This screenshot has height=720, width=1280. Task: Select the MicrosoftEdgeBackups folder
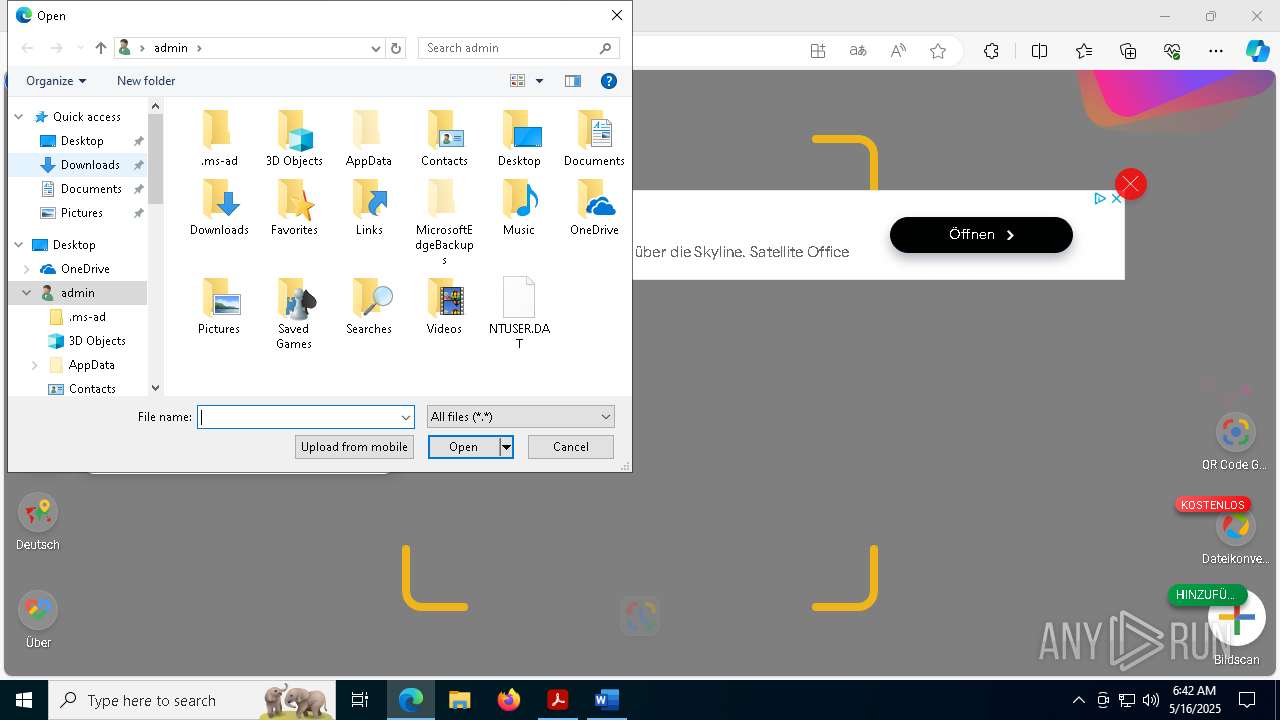coord(444,222)
